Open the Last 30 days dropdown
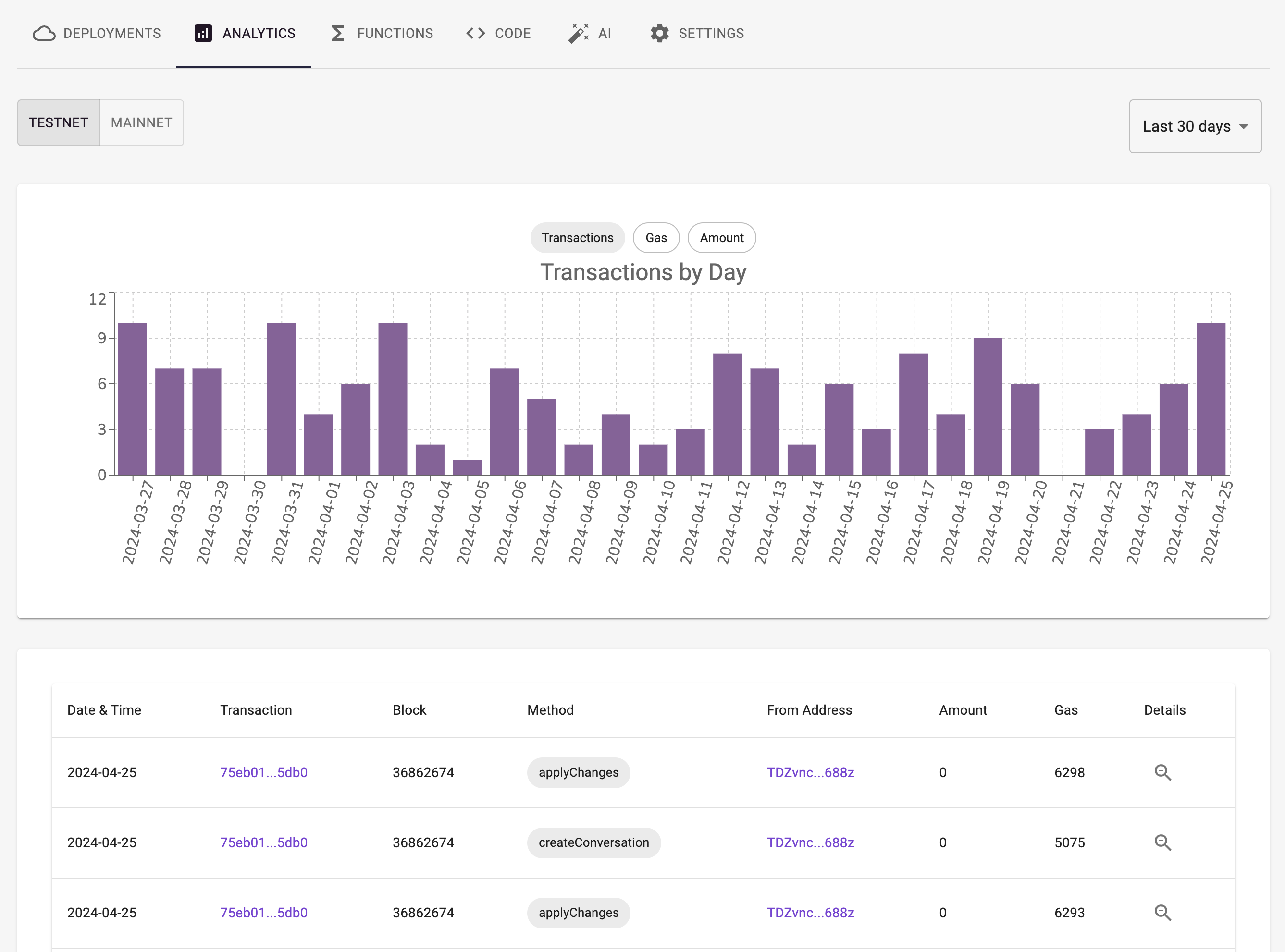This screenshot has width=1285, height=952. click(x=1195, y=126)
